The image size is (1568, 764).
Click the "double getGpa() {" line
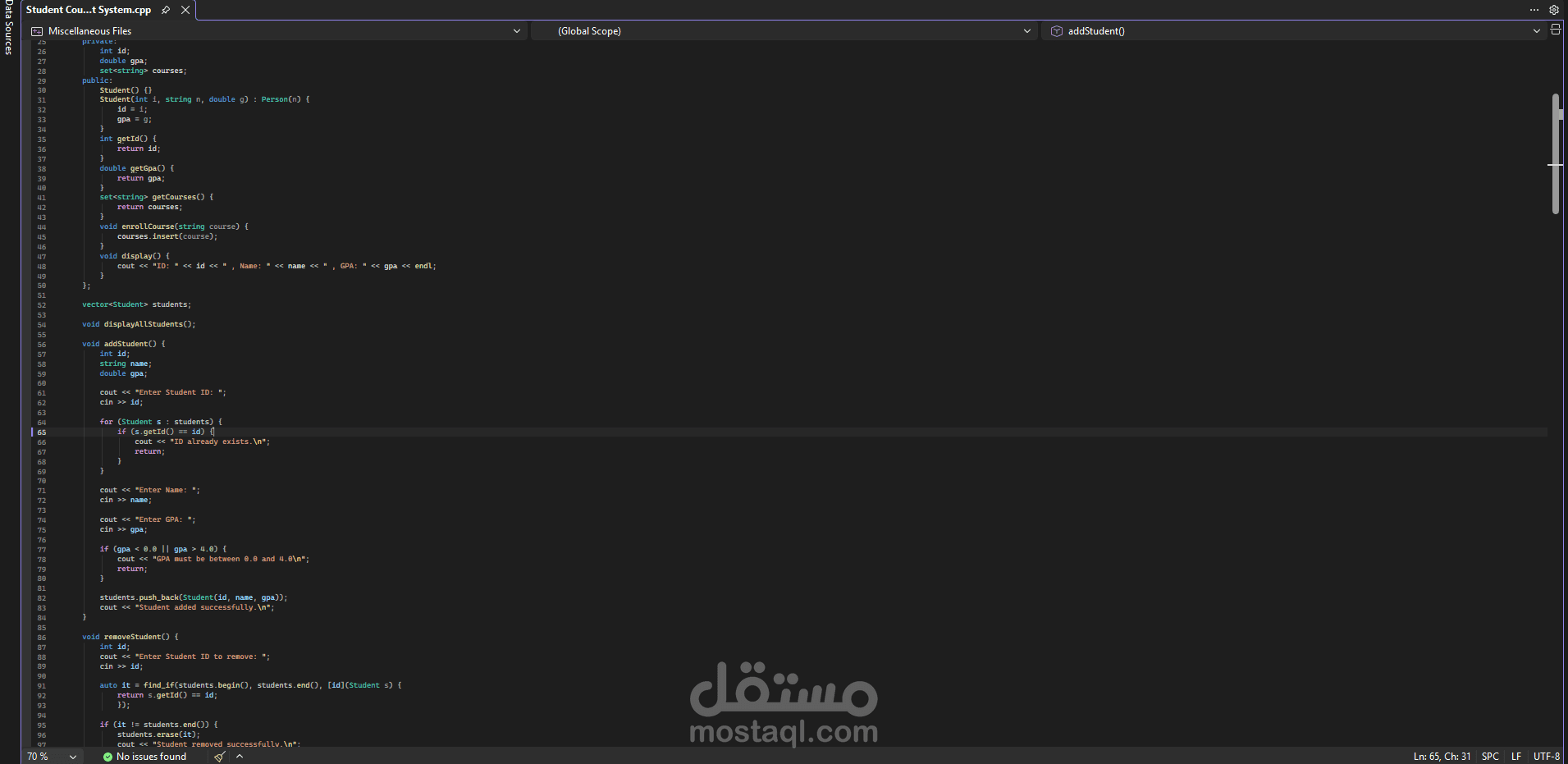click(137, 168)
